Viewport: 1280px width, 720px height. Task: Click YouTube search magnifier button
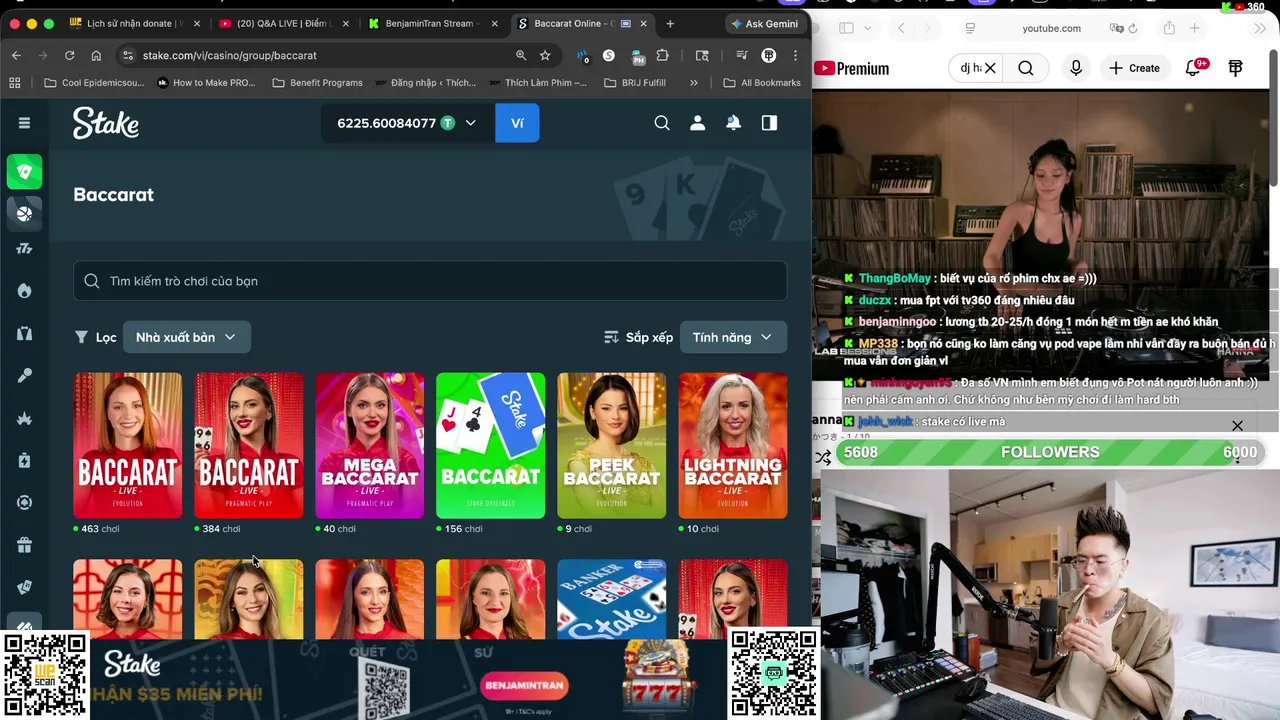(x=1026, y=68)
